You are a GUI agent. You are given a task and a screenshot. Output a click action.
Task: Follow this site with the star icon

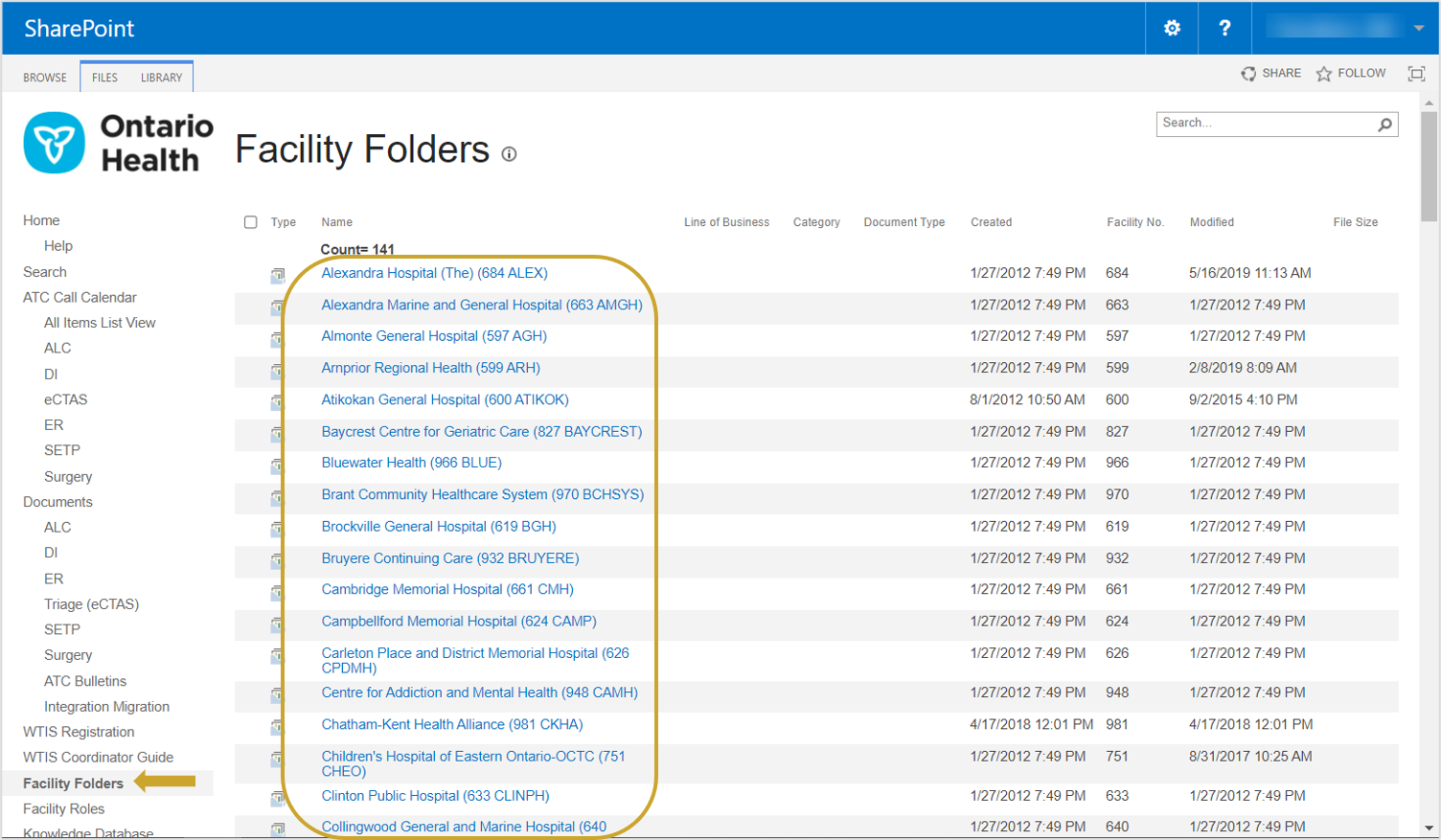(x=1324, y=74)
